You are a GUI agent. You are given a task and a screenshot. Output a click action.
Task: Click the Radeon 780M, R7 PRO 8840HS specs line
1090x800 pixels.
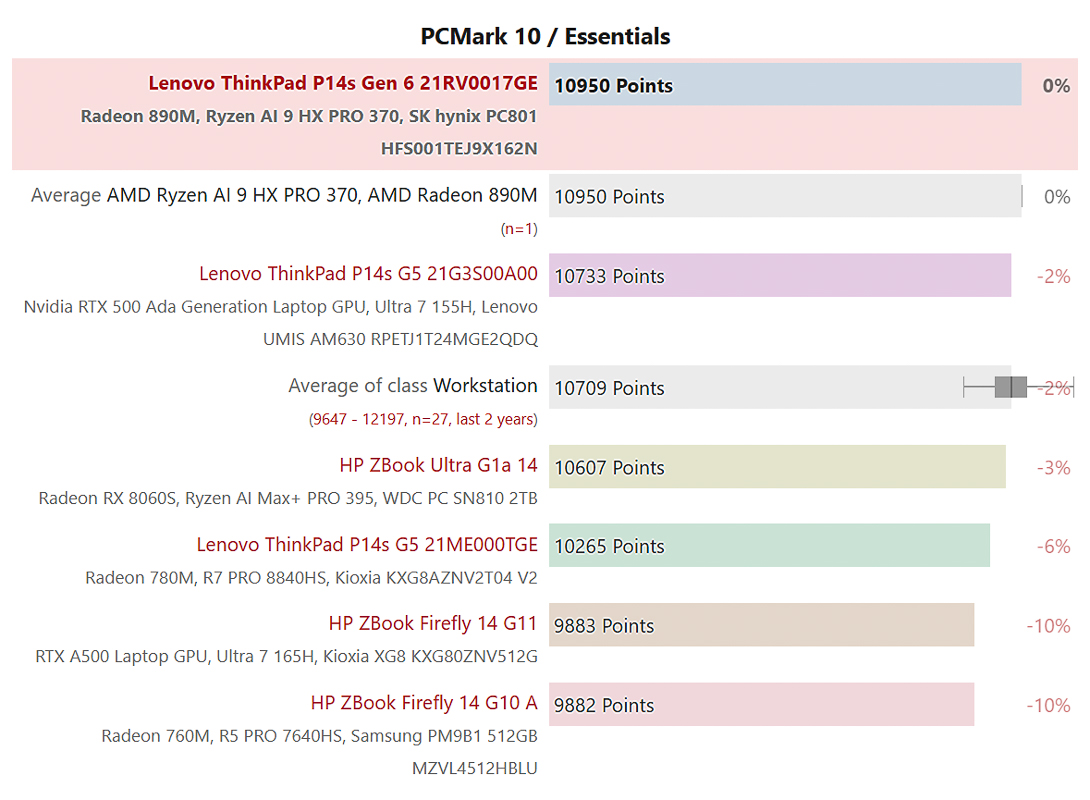click(311, 578)
